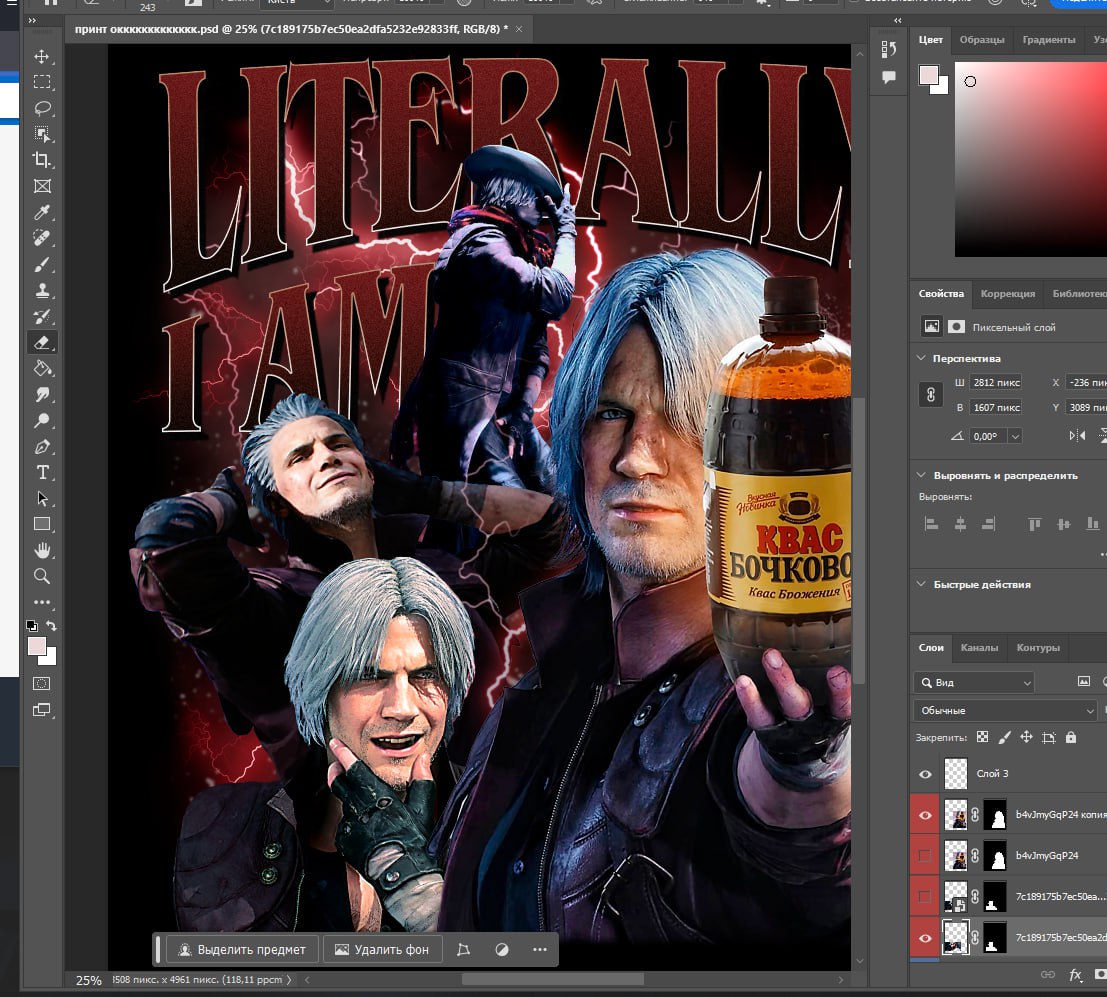Select the Brush tool
This screenshot has height=997, width=1107.
coord(42,265)
